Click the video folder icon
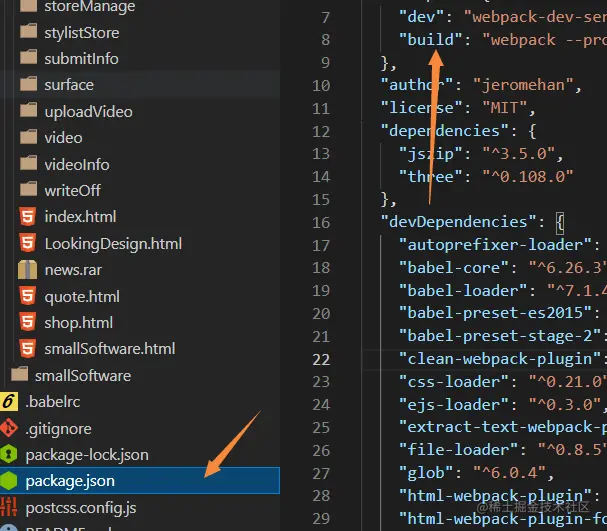This screenshot has width=607, height=531. 28,137
